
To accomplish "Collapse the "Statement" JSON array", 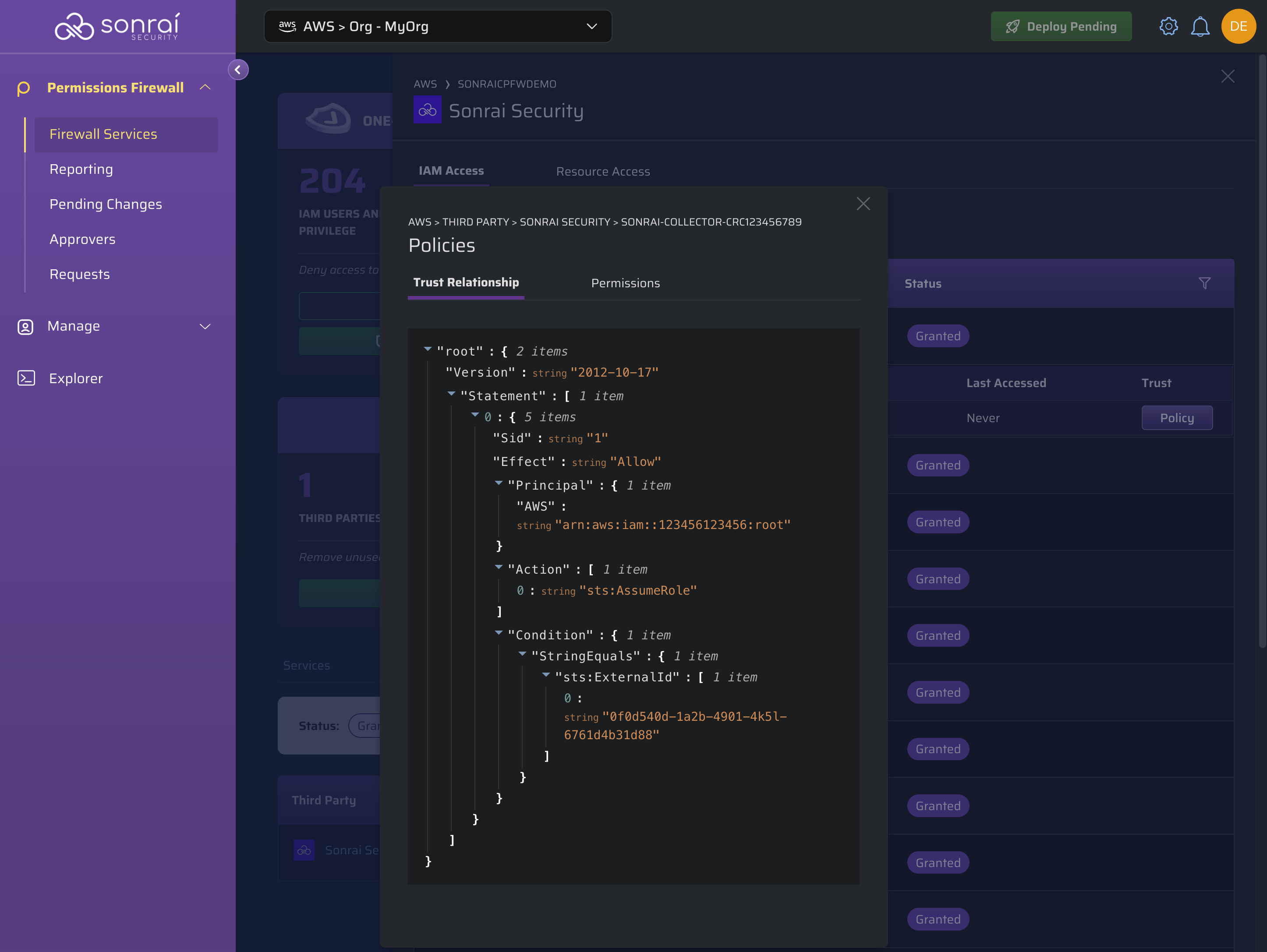I will pos(451,393).
